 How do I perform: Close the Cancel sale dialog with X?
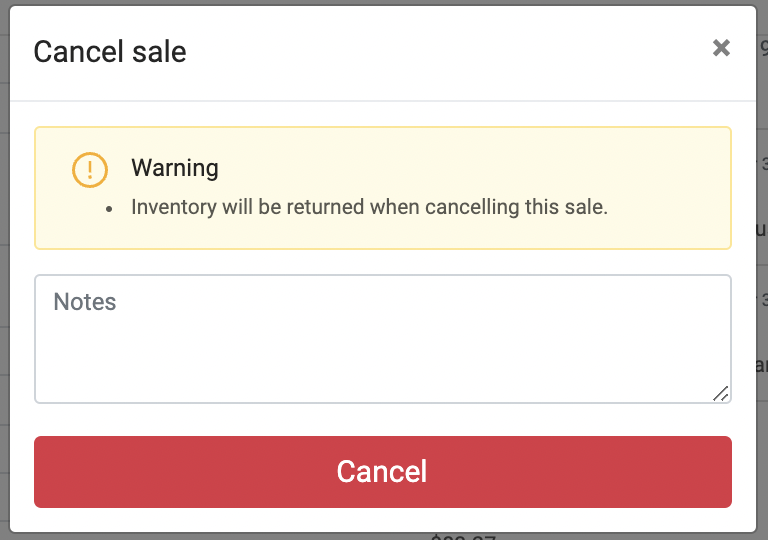721,48
